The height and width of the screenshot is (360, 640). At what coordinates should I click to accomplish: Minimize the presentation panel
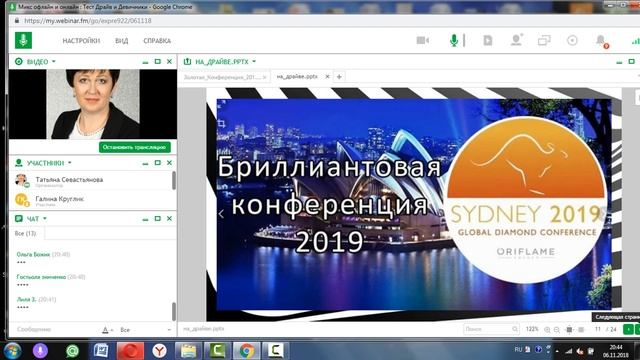pos(619,62)
